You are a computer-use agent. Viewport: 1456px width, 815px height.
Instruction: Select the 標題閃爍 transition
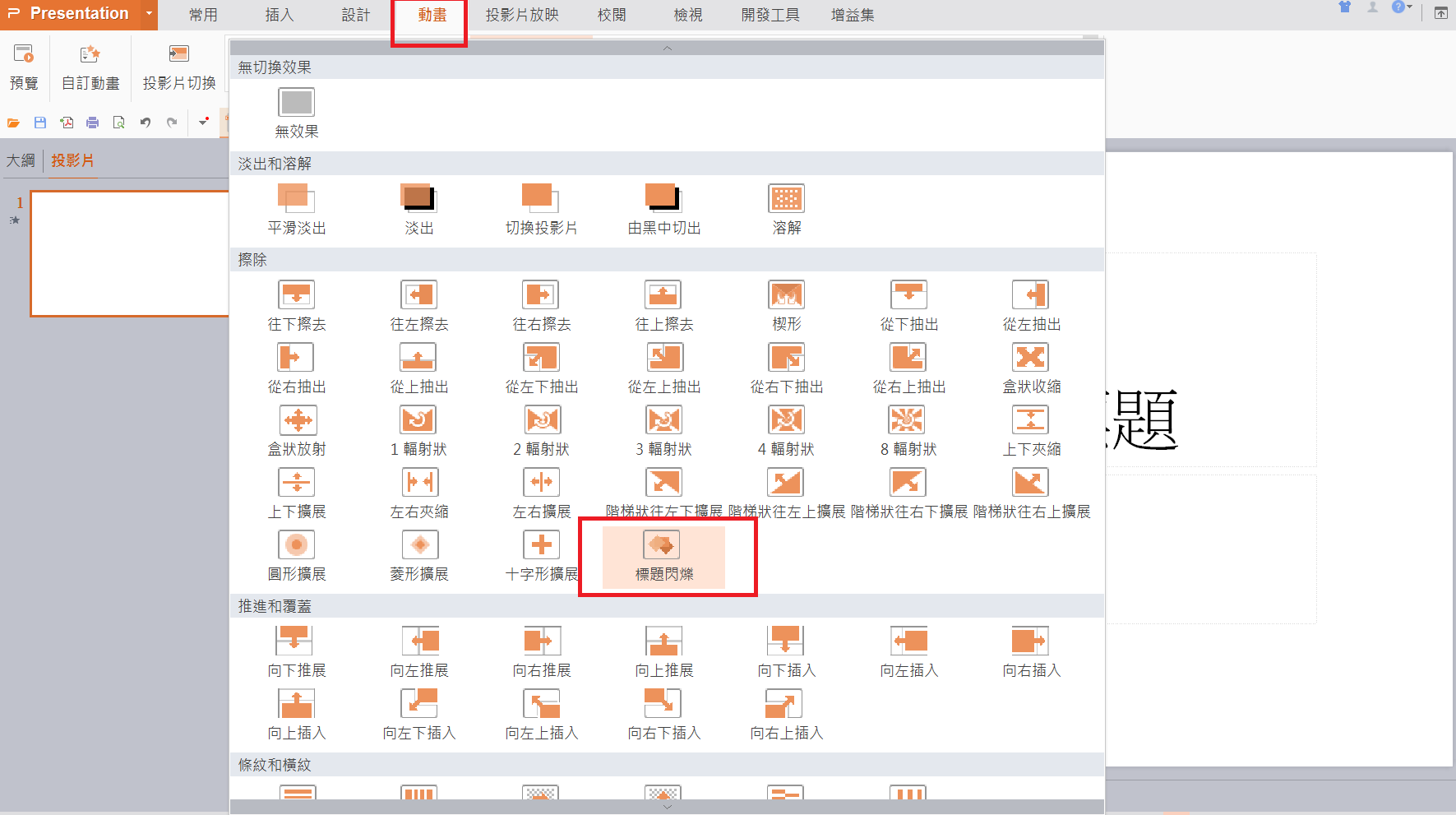(x=663, y=556)
